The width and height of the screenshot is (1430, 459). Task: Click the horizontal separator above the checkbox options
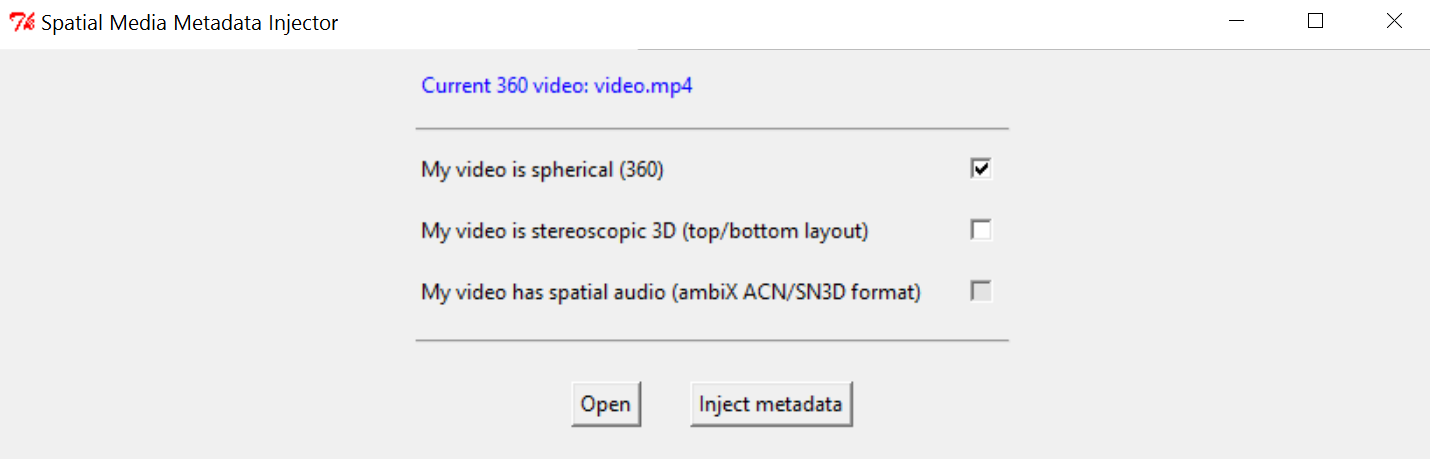[x=712, y=129]
